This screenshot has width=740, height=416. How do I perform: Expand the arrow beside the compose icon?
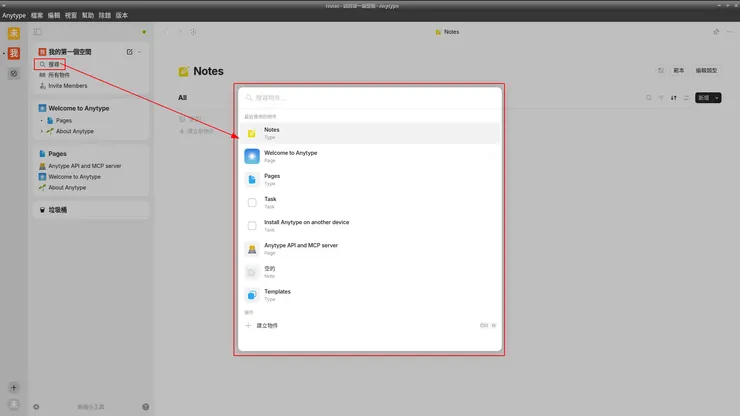click(139, 52)
